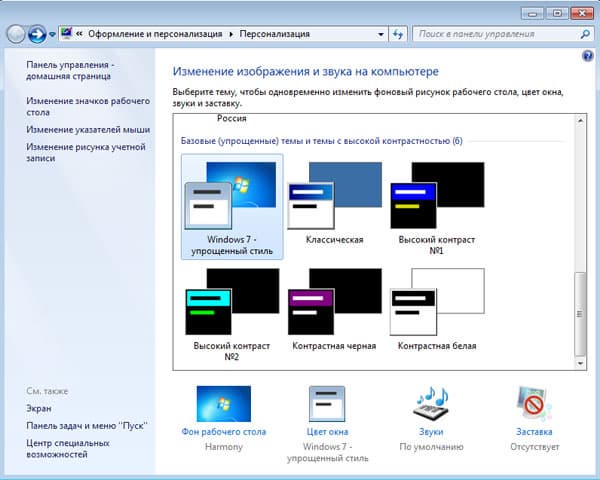Image resolution: width=600 pixels, height=480 pixels.
Task: Open Изменение рисунка учетной записи link
Action: tap(86, 152)
